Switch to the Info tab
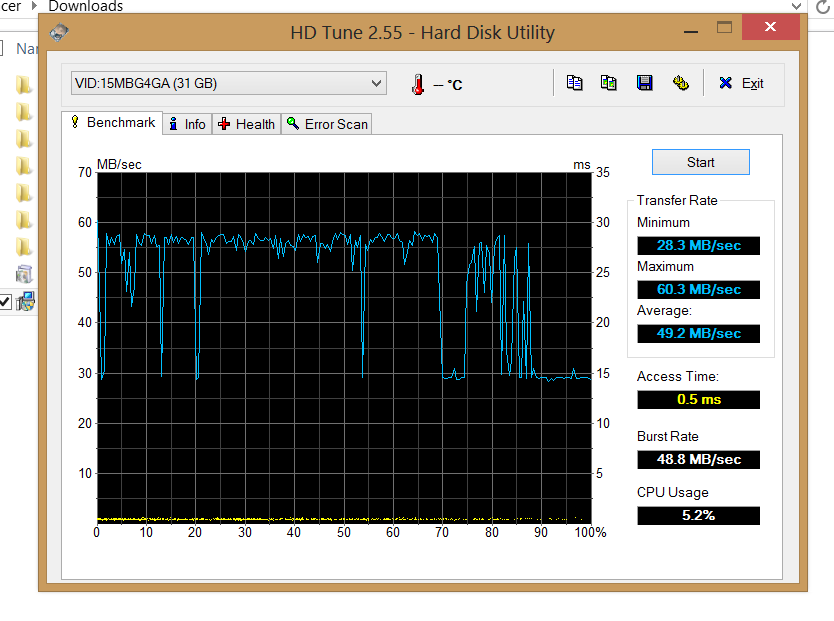The image size is (834, 621). tap(188, 124)
